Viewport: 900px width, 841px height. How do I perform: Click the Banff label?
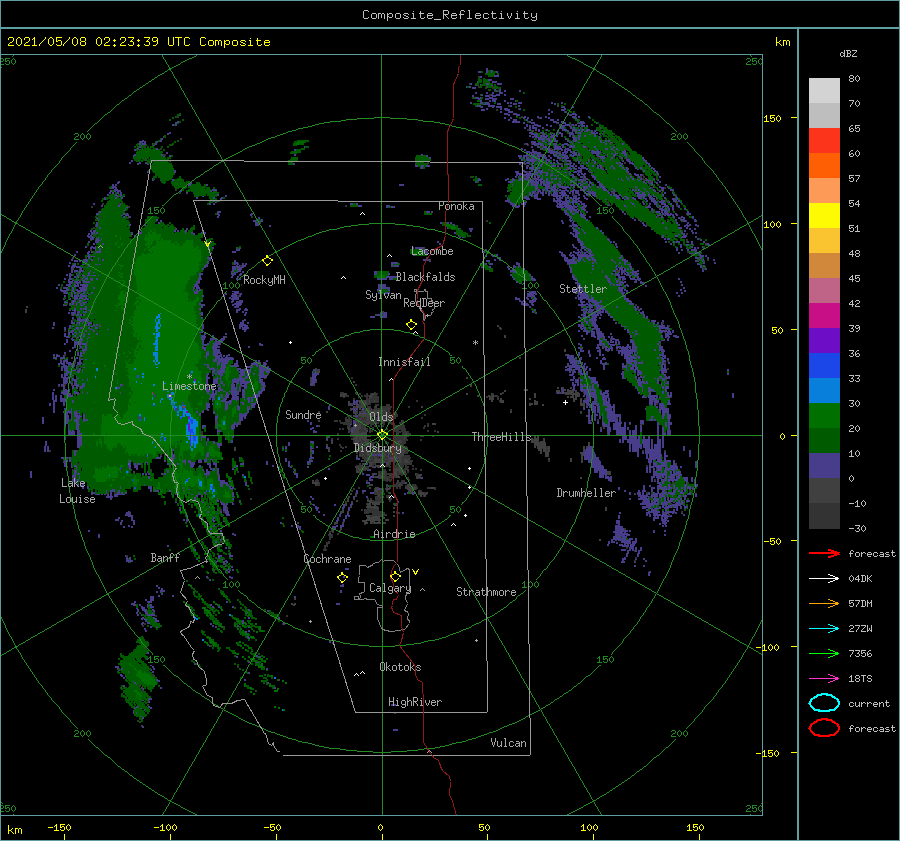[x=165, y=558]
